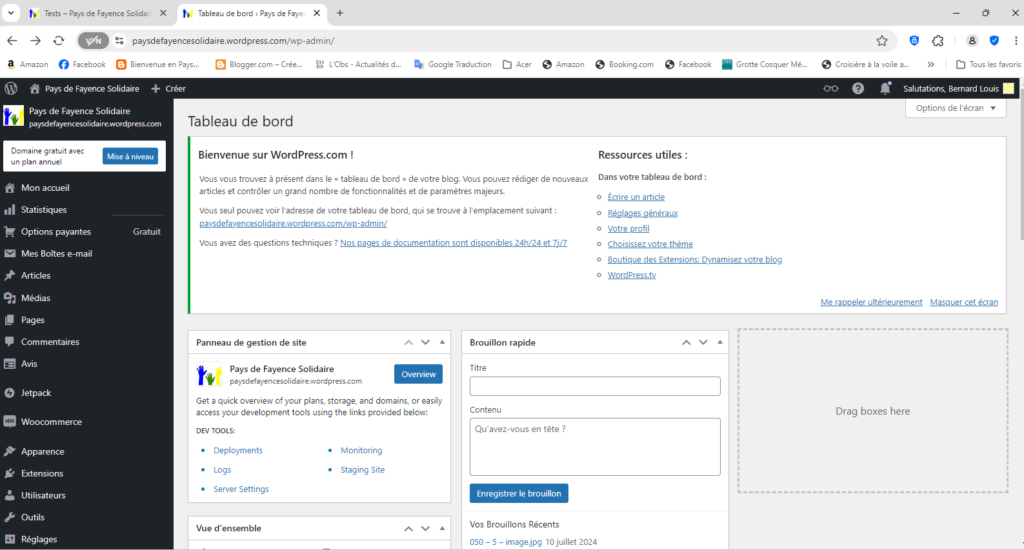The width and height of the screenshot is (1024, 550).
Task: Open Woocommerce in the sidebar
Action: pos(51,422)
